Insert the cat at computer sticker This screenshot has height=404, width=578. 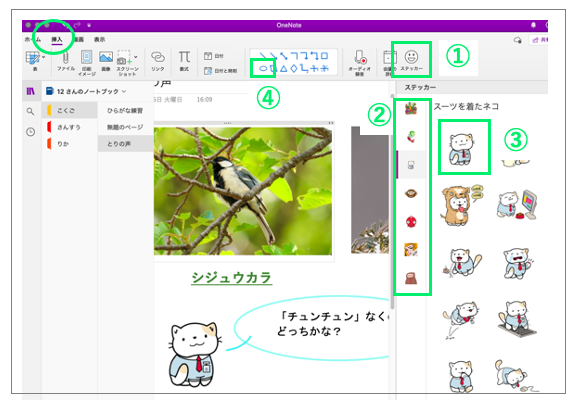click(x=517, y=205)
